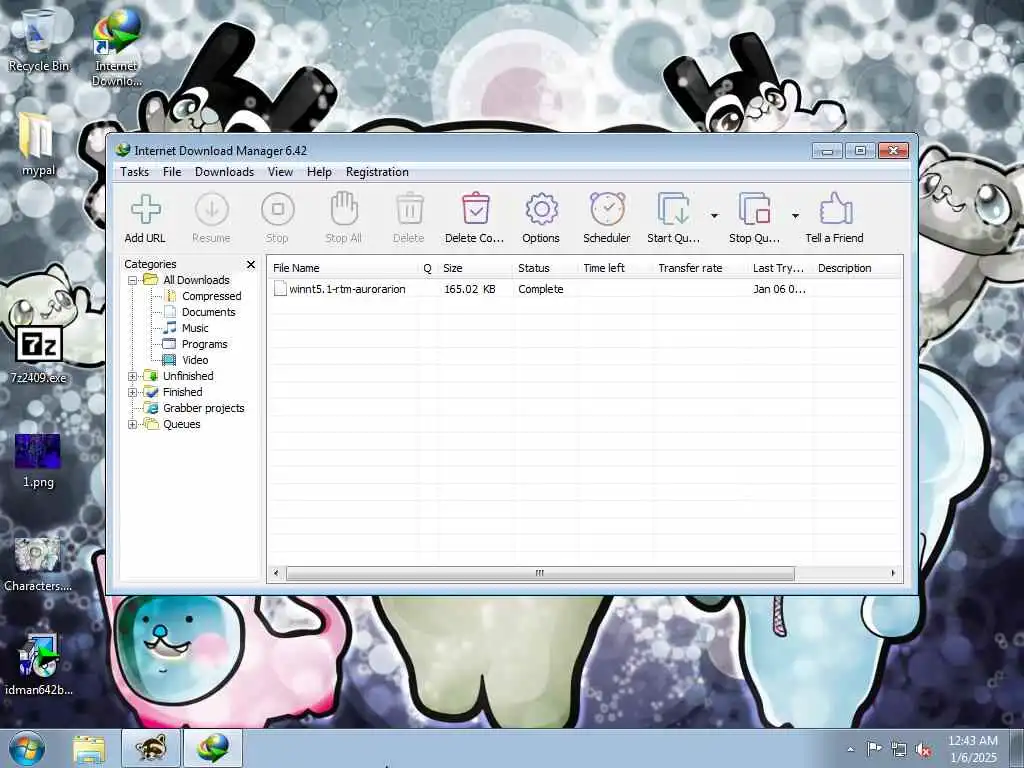This screenshot has height=768, width=1024.
Task: Sort by Description column header
Action: click(857, 268)
